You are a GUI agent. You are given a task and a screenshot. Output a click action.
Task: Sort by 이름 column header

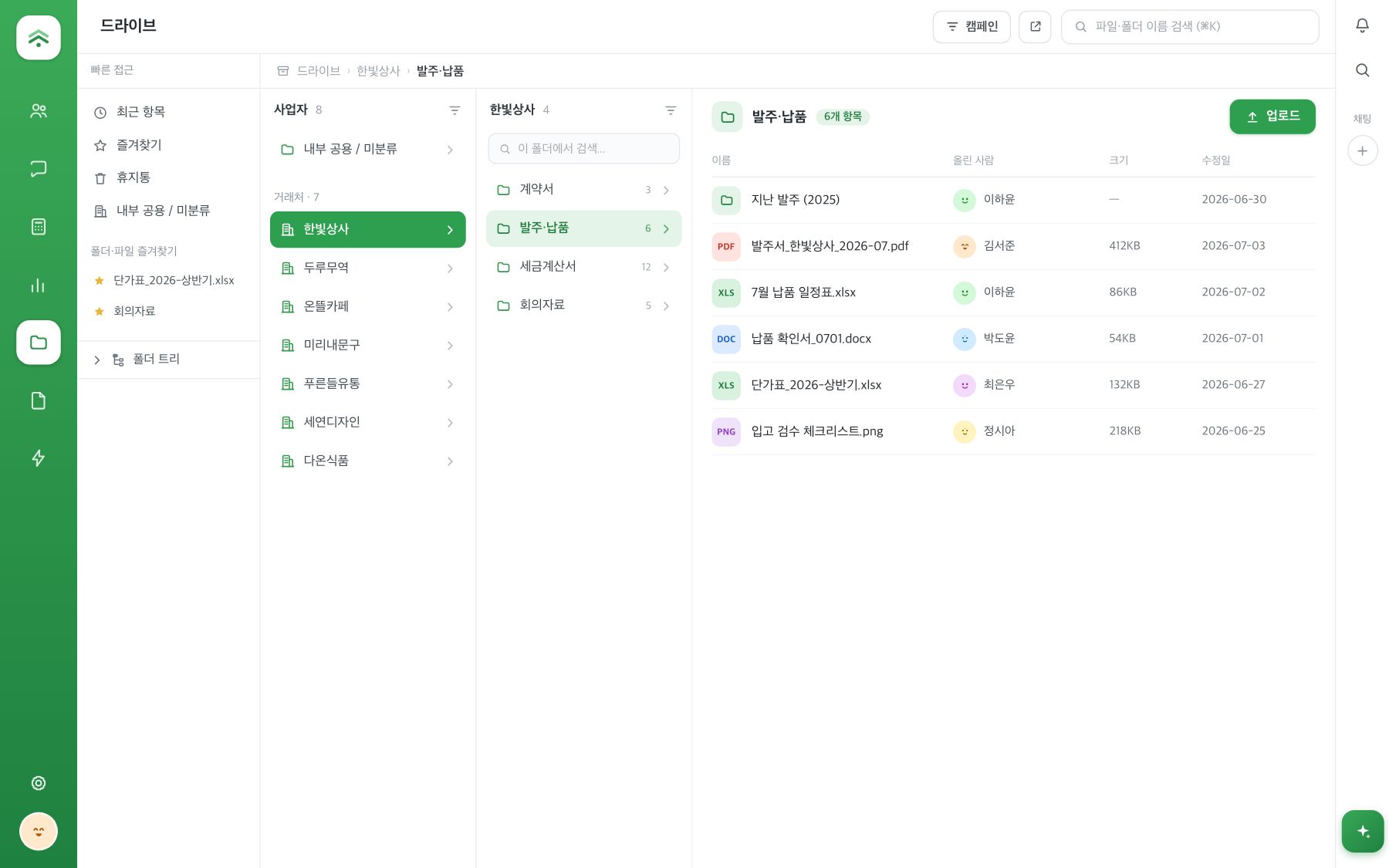721,160
